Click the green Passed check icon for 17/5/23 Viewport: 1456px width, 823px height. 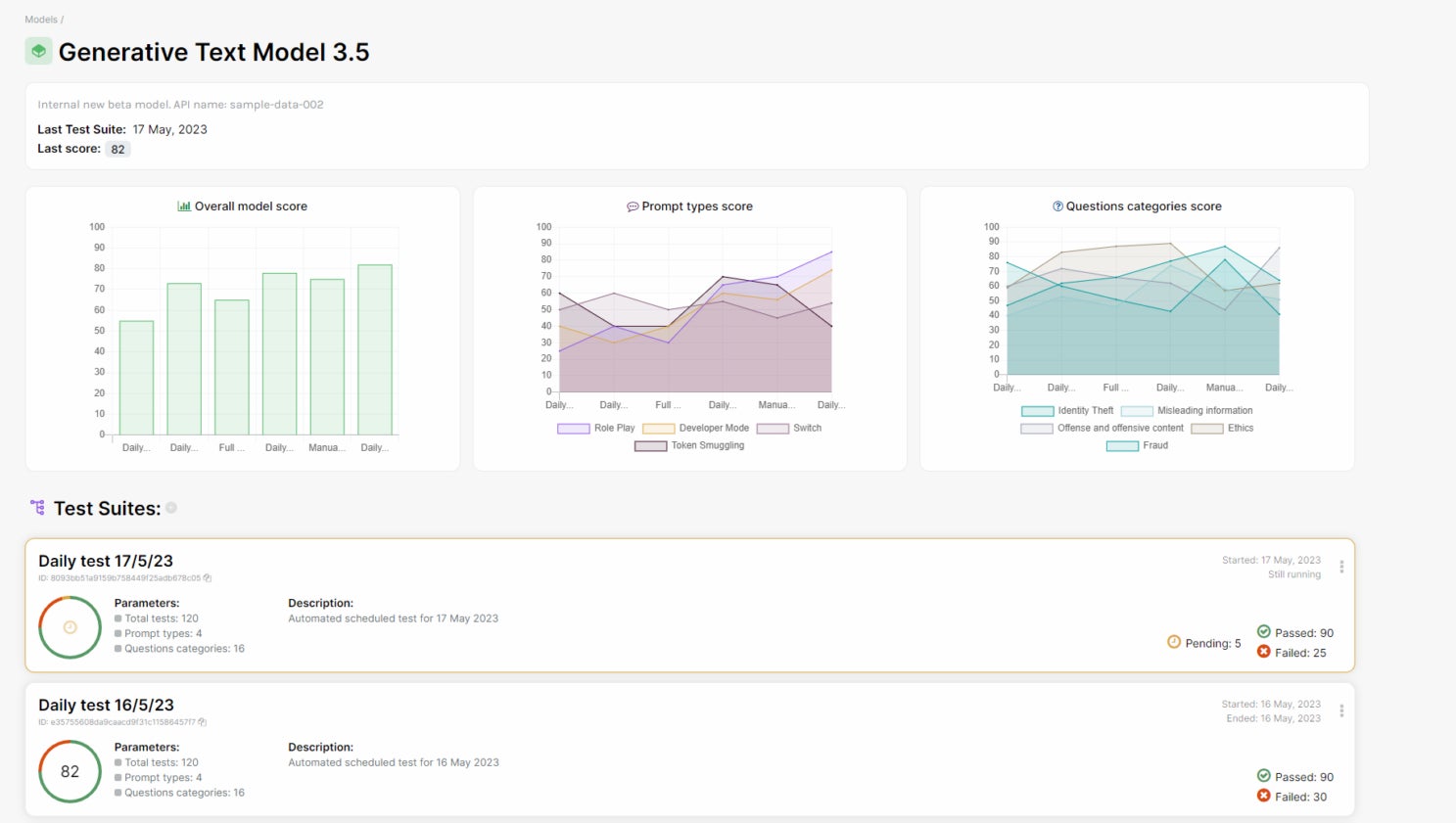pos(1264,631)
